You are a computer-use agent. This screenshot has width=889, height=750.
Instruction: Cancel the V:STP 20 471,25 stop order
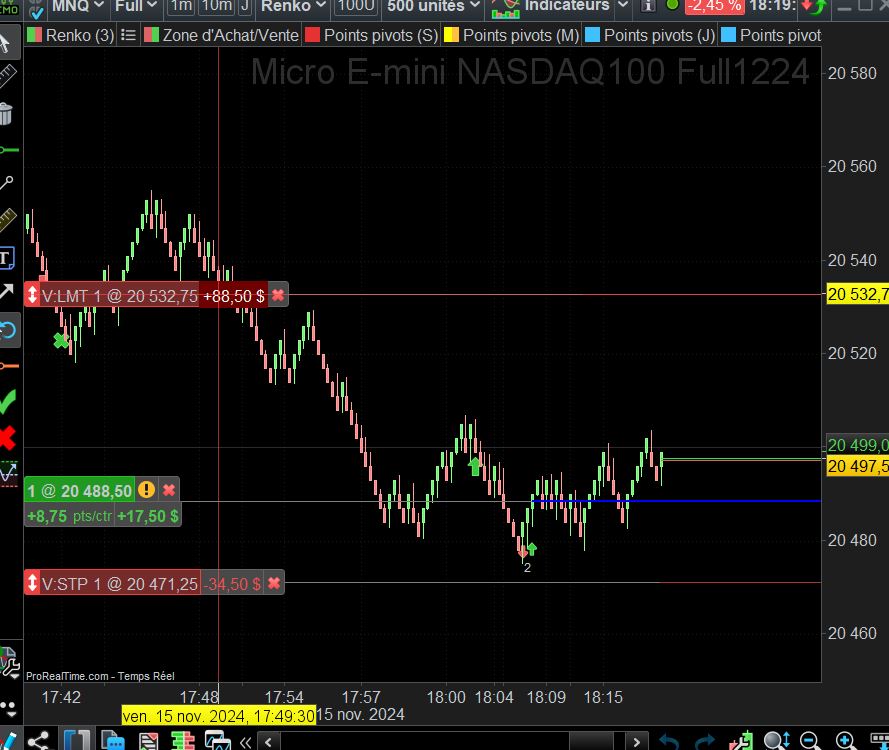tap(274, 583)
